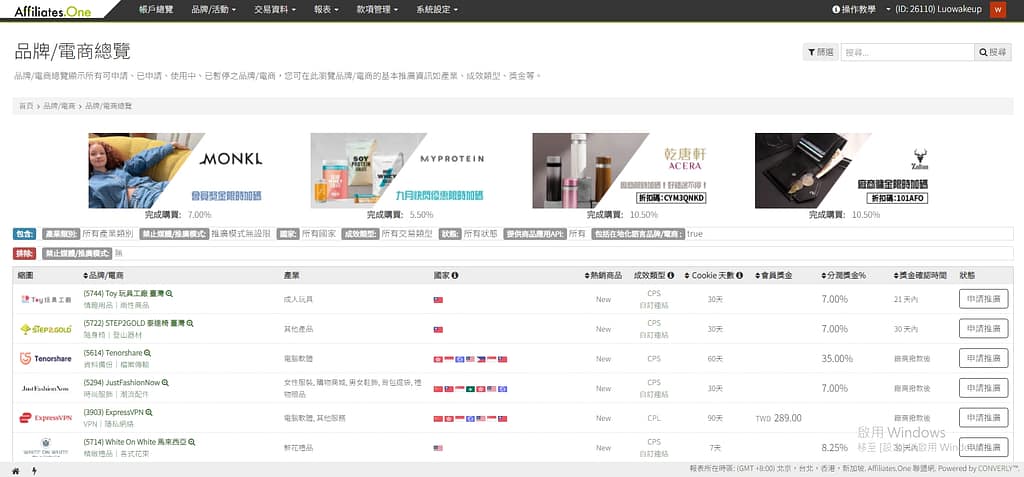Apply for promotion on Tenorshare row
The width and height of the screenshot is (1024, 477).
point(984,359)
